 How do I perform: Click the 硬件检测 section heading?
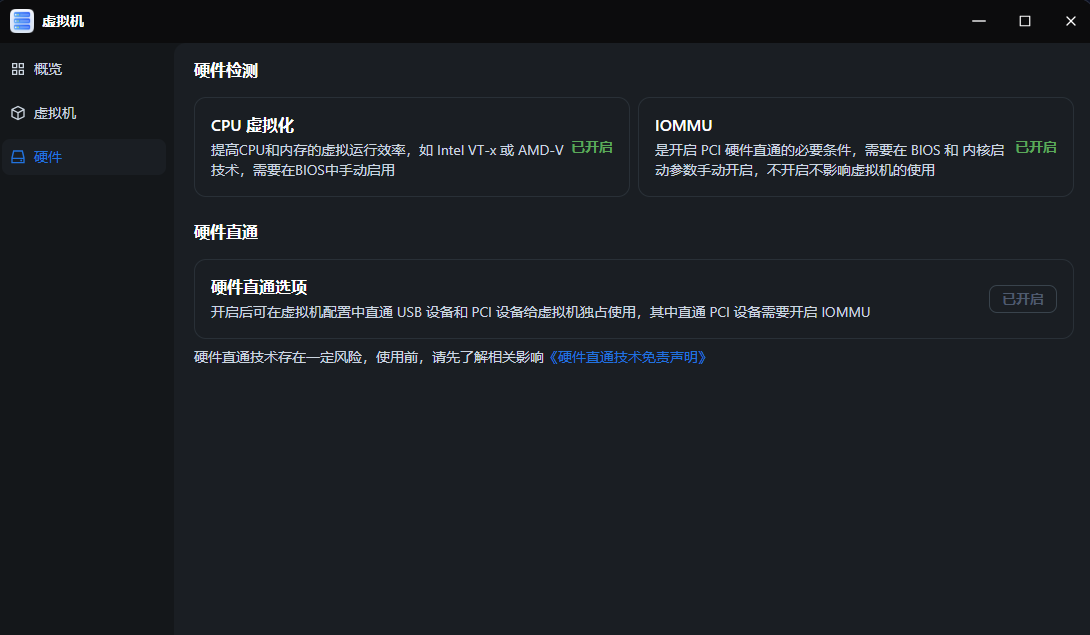[x=226, y=70]
